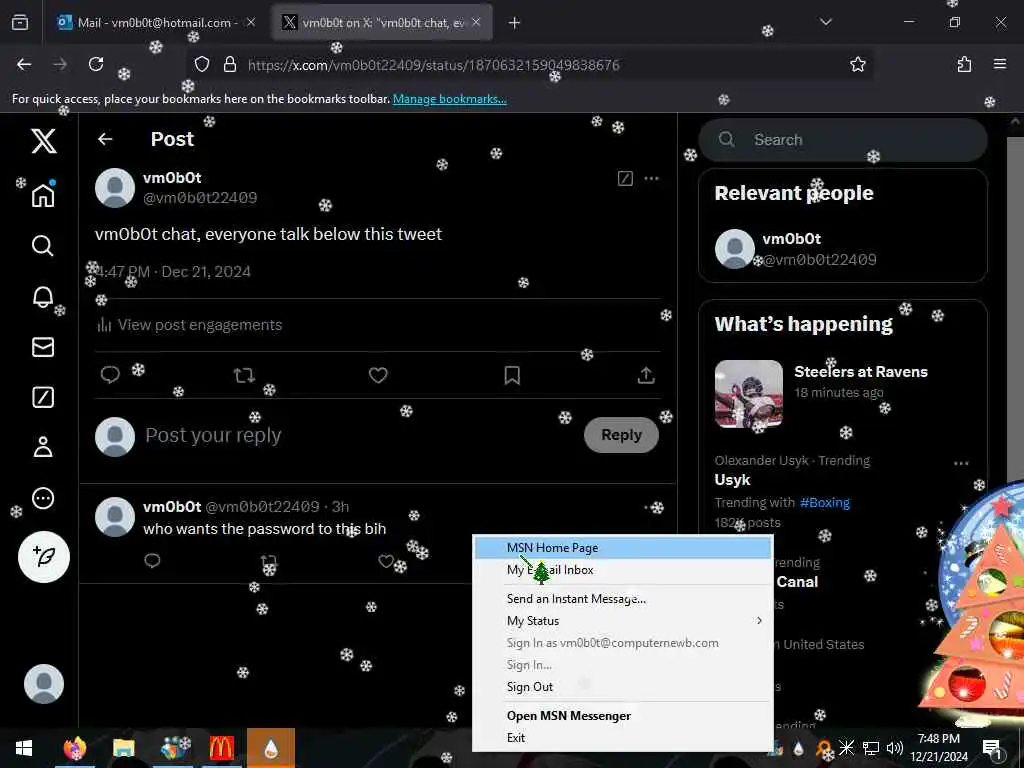Open Firefox extensions puzzle icon

click(964, 64)
